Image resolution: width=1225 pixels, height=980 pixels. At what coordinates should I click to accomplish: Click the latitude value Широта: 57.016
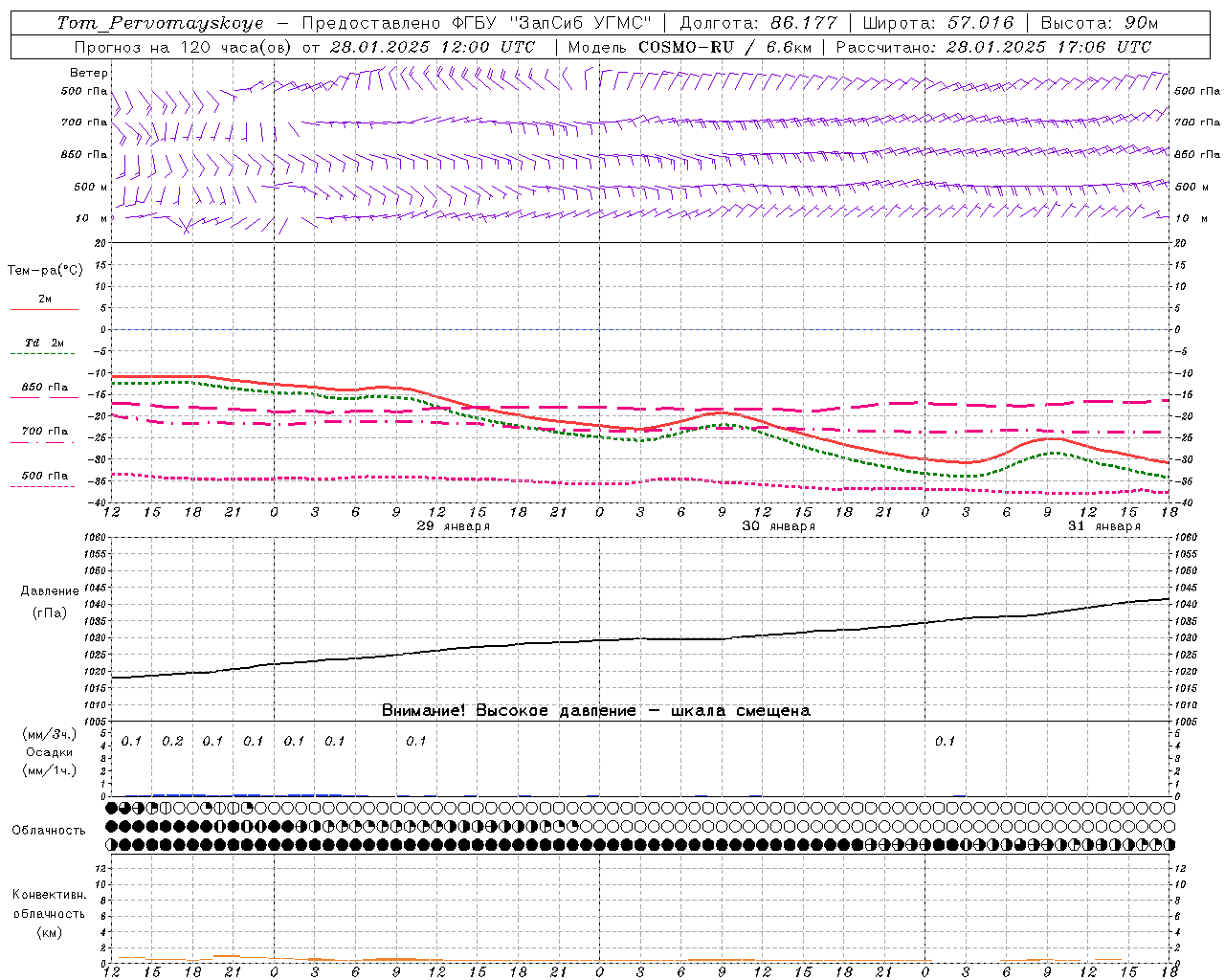coord(939,23)
